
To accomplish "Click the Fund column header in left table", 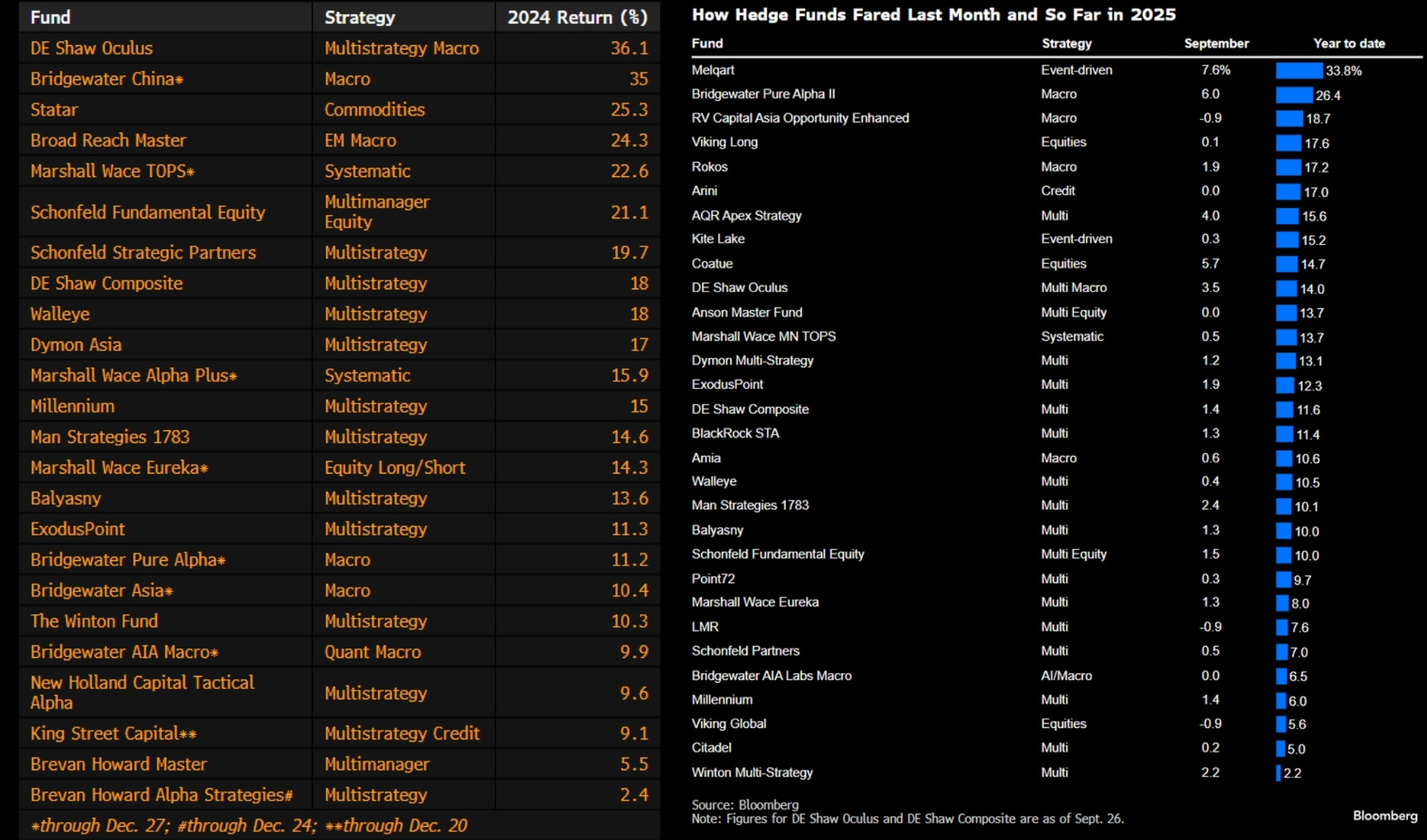I will 50,17.
